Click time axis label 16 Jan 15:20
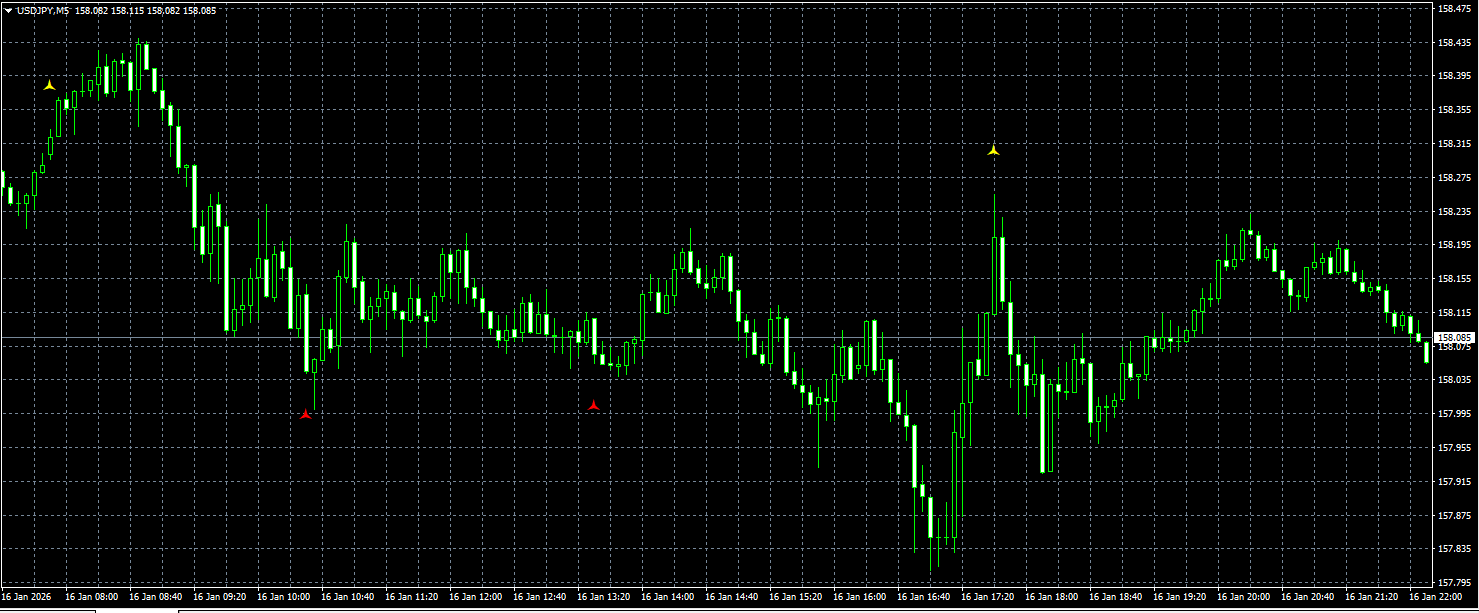 click(795, 597)
